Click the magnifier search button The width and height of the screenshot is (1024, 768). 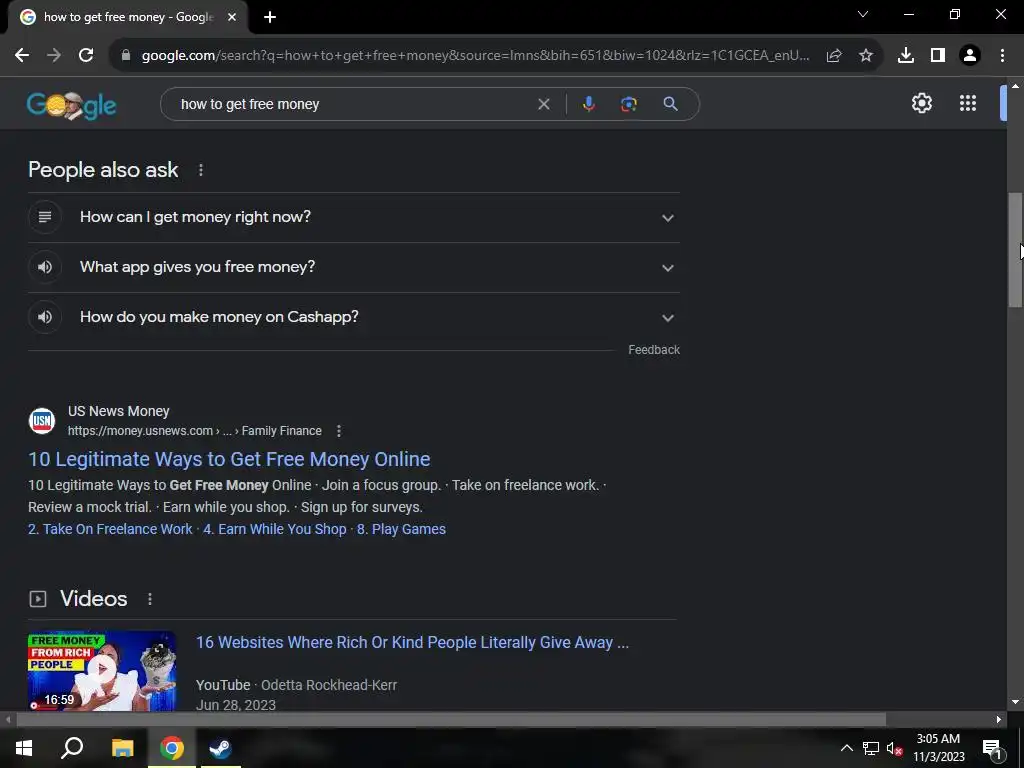670,104
